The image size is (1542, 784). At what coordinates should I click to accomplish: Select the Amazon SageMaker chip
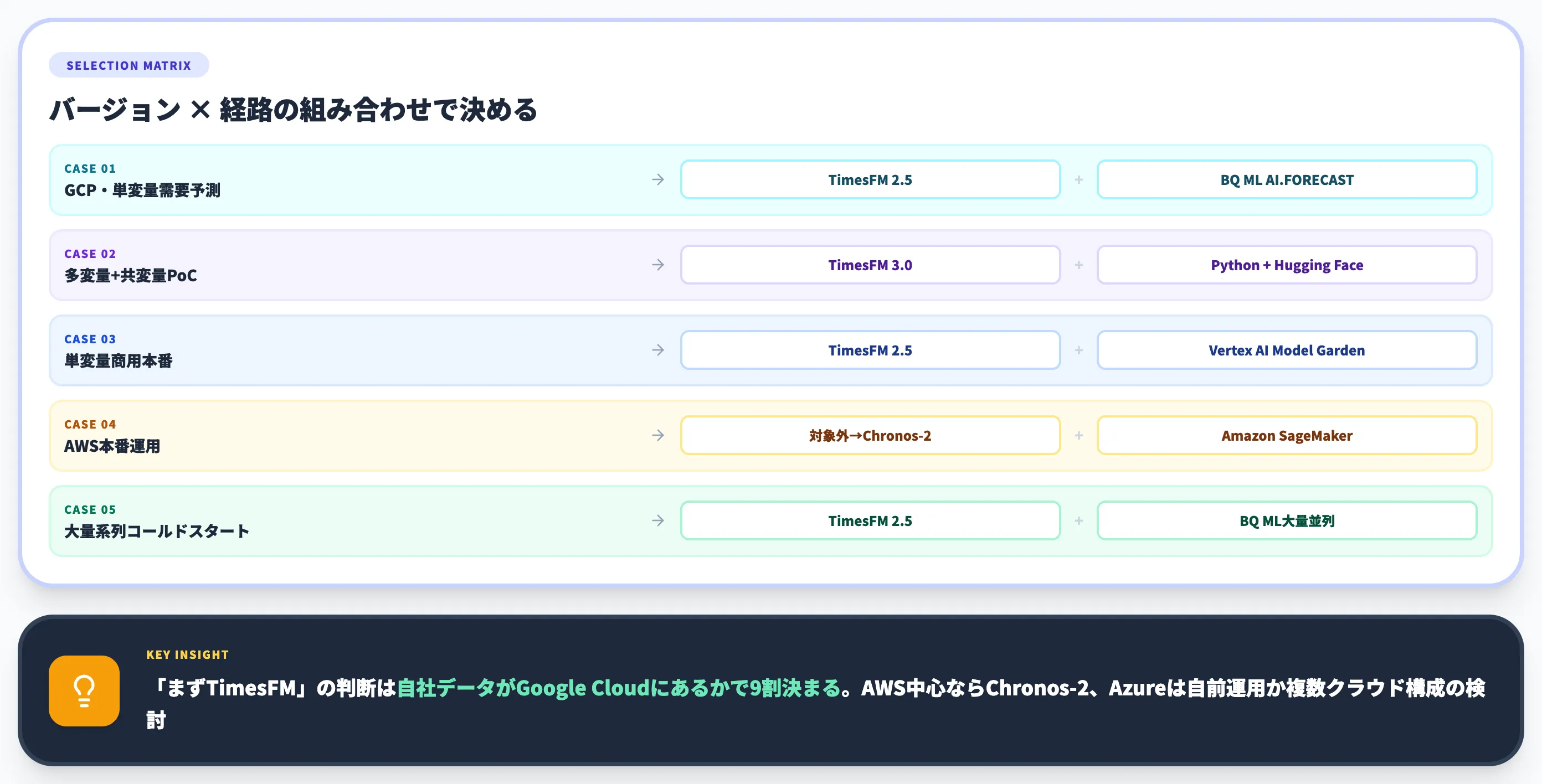(1287, 435)
